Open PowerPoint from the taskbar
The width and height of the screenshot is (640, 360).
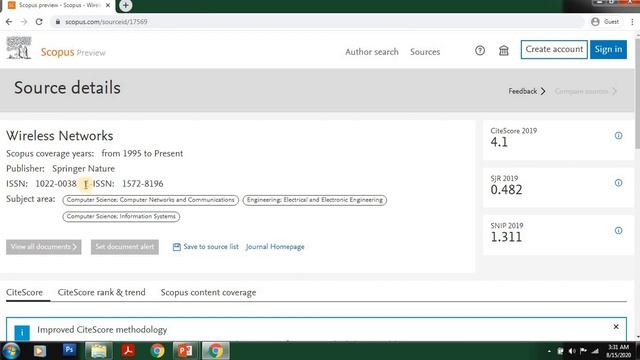186,351
